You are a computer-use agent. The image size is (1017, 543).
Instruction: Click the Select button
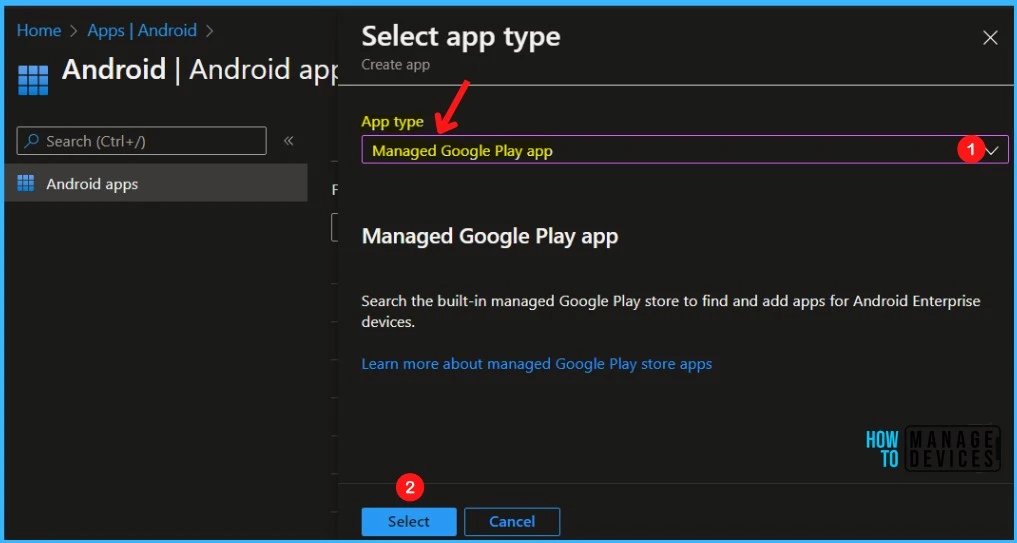coord(409,521)
